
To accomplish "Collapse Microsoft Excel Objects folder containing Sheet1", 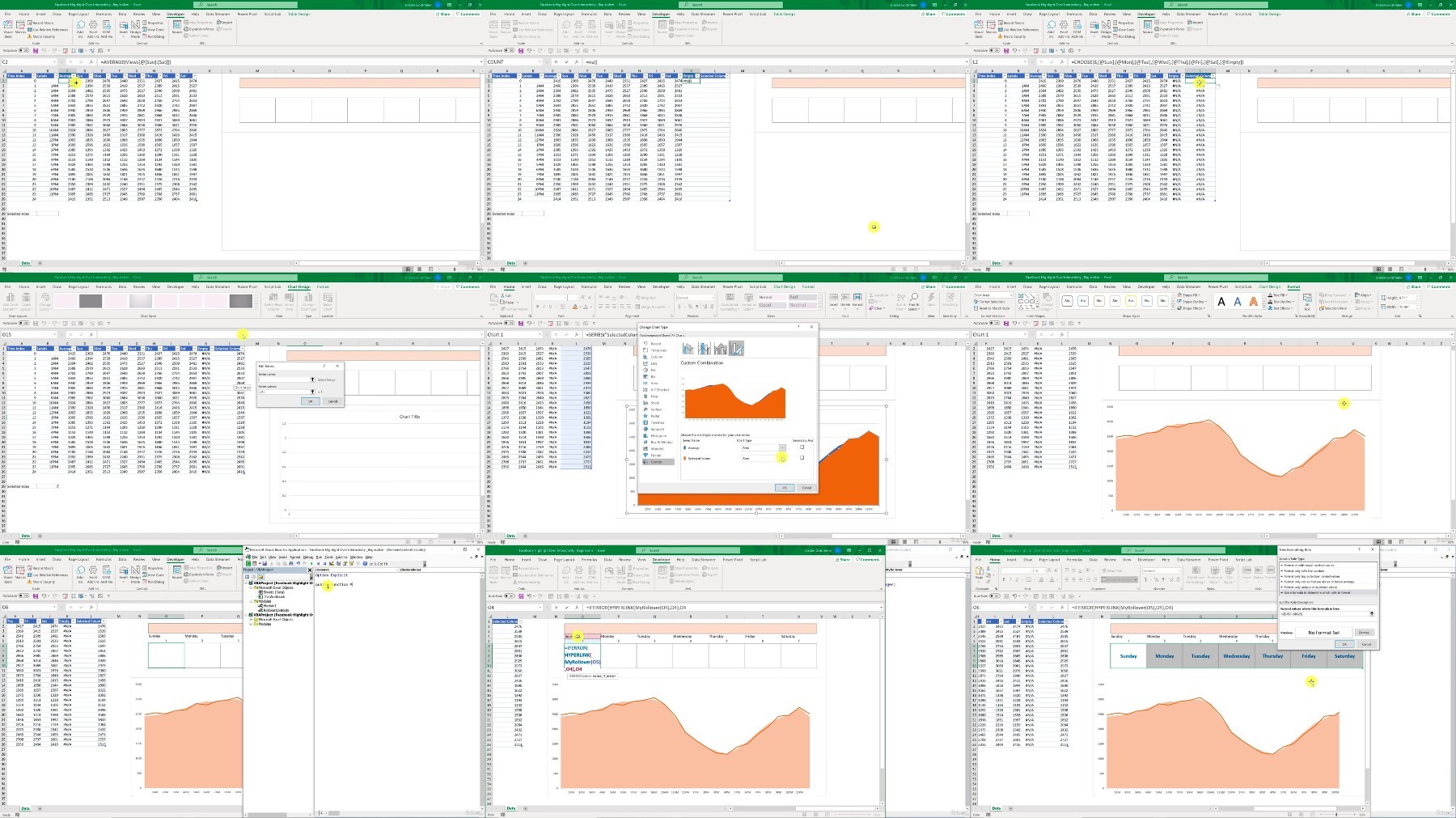I will click(x=251, y=587).
